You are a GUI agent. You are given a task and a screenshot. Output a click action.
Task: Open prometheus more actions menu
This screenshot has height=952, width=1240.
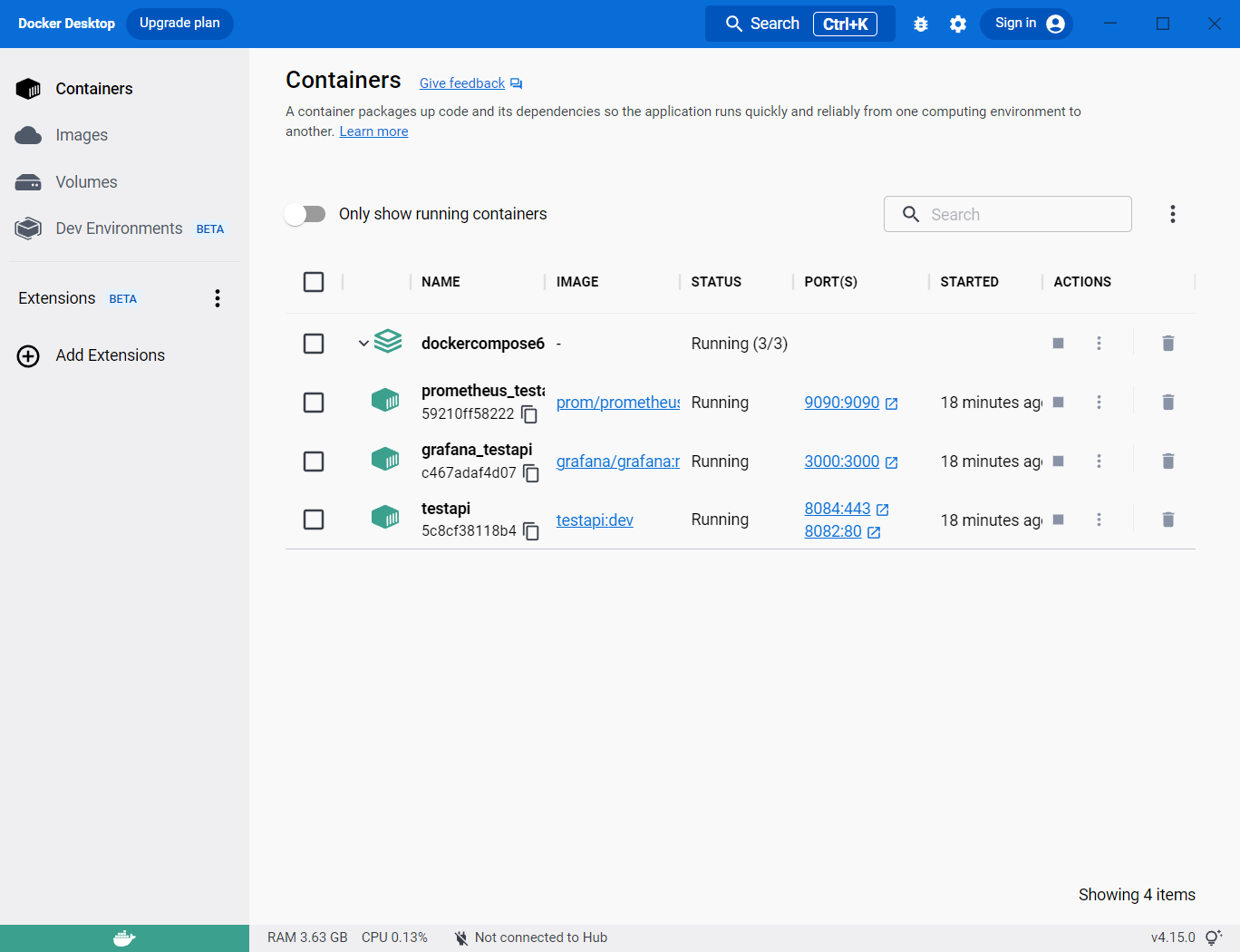pyautogui.click(x=1099, y=403)
